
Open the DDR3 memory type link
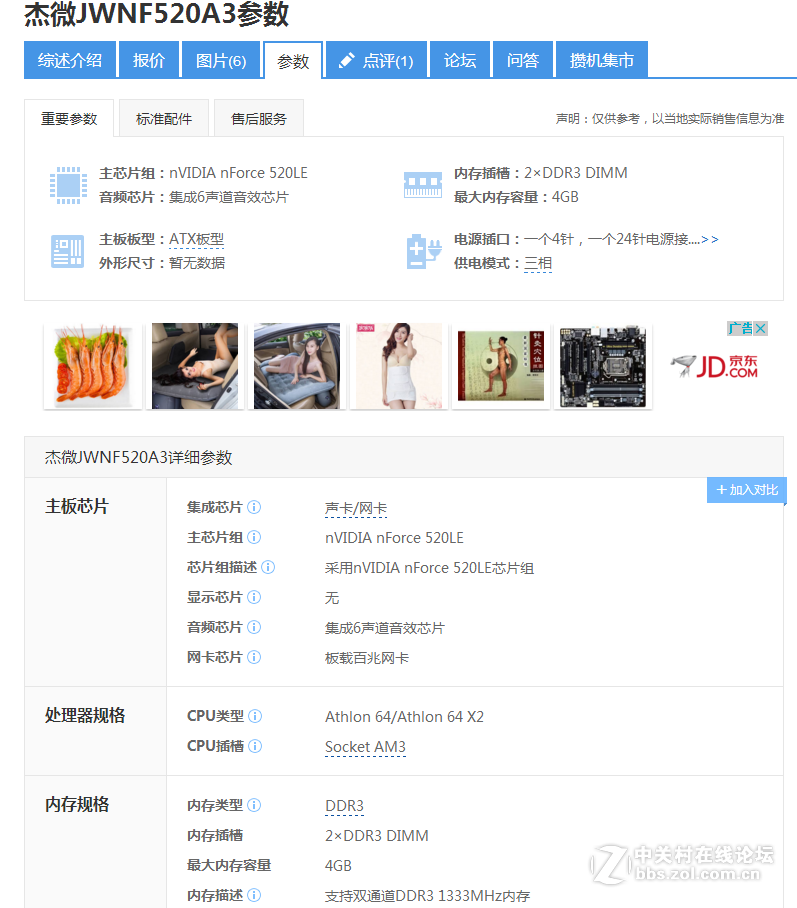[345, 806]
